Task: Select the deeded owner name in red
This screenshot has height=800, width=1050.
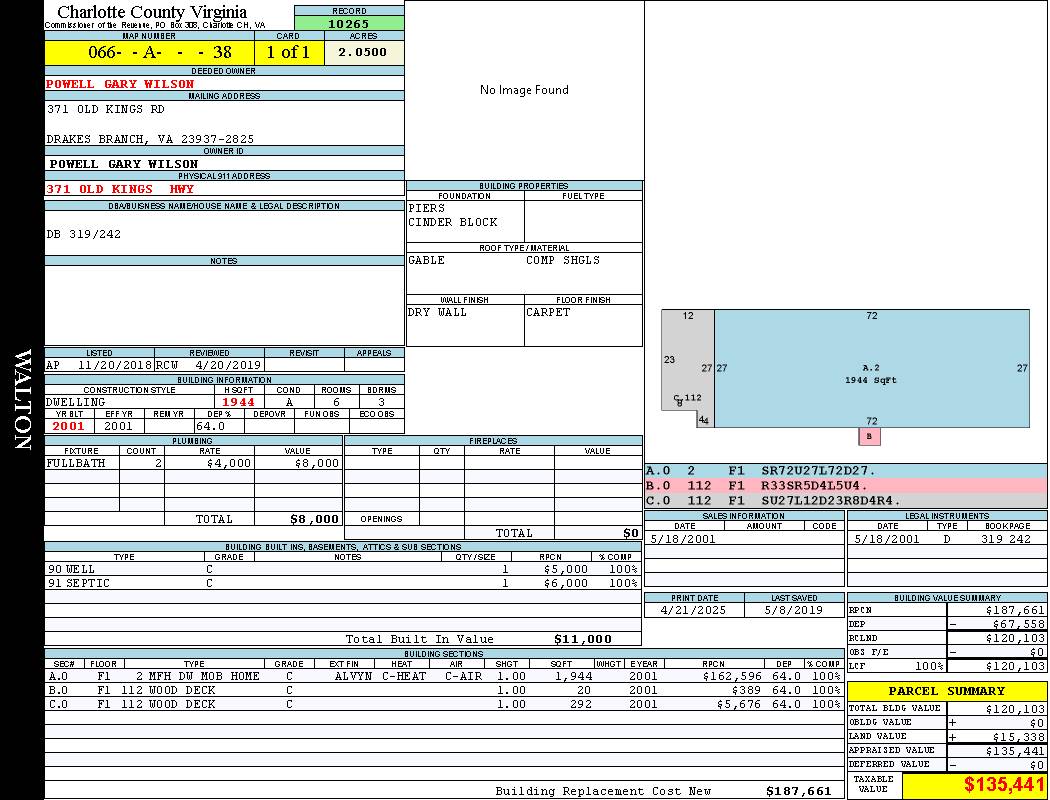Action: coord(121,84)
